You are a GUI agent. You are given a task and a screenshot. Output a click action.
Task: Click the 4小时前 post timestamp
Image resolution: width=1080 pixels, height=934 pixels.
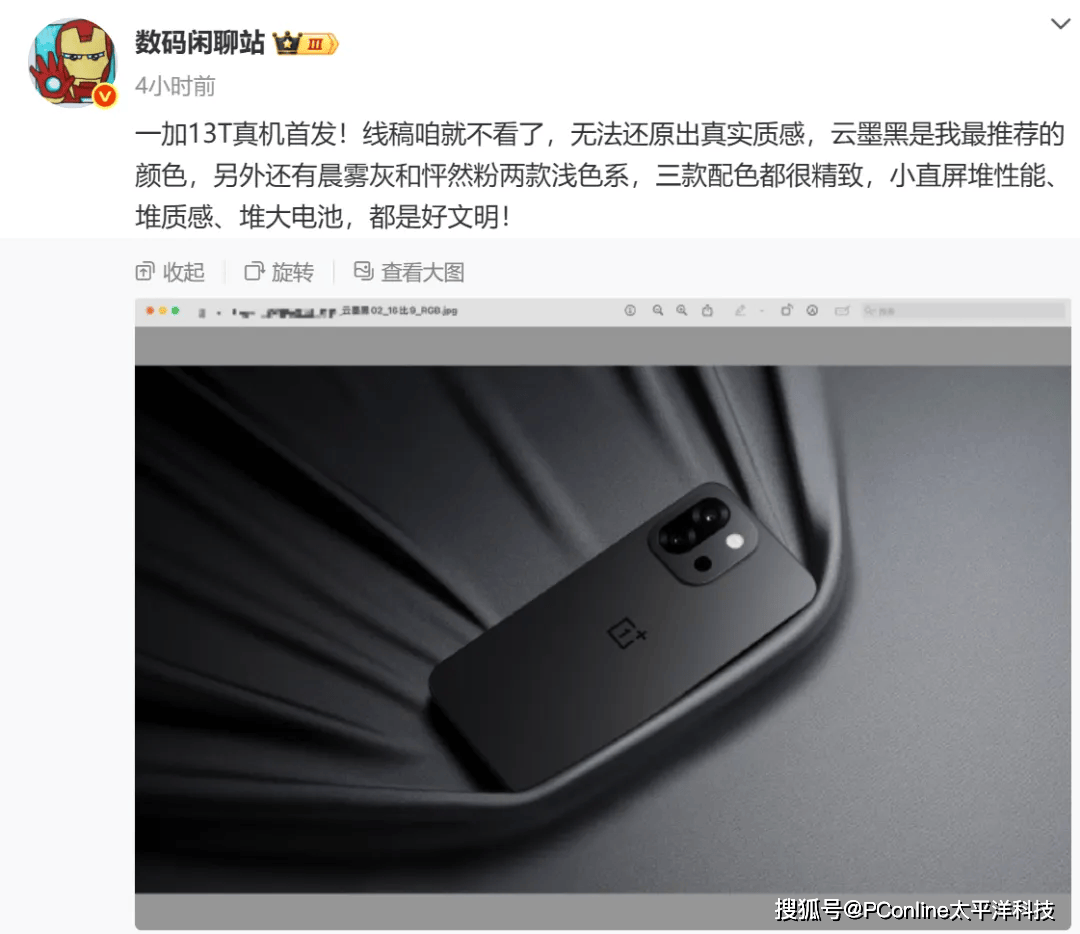[175, 87]
